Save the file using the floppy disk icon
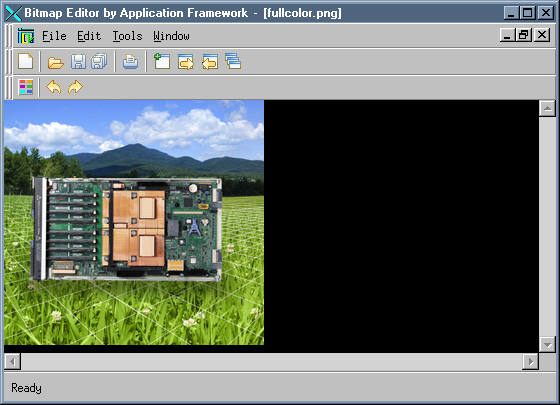The height and width of the screenshot is (405, 560). 78,61
